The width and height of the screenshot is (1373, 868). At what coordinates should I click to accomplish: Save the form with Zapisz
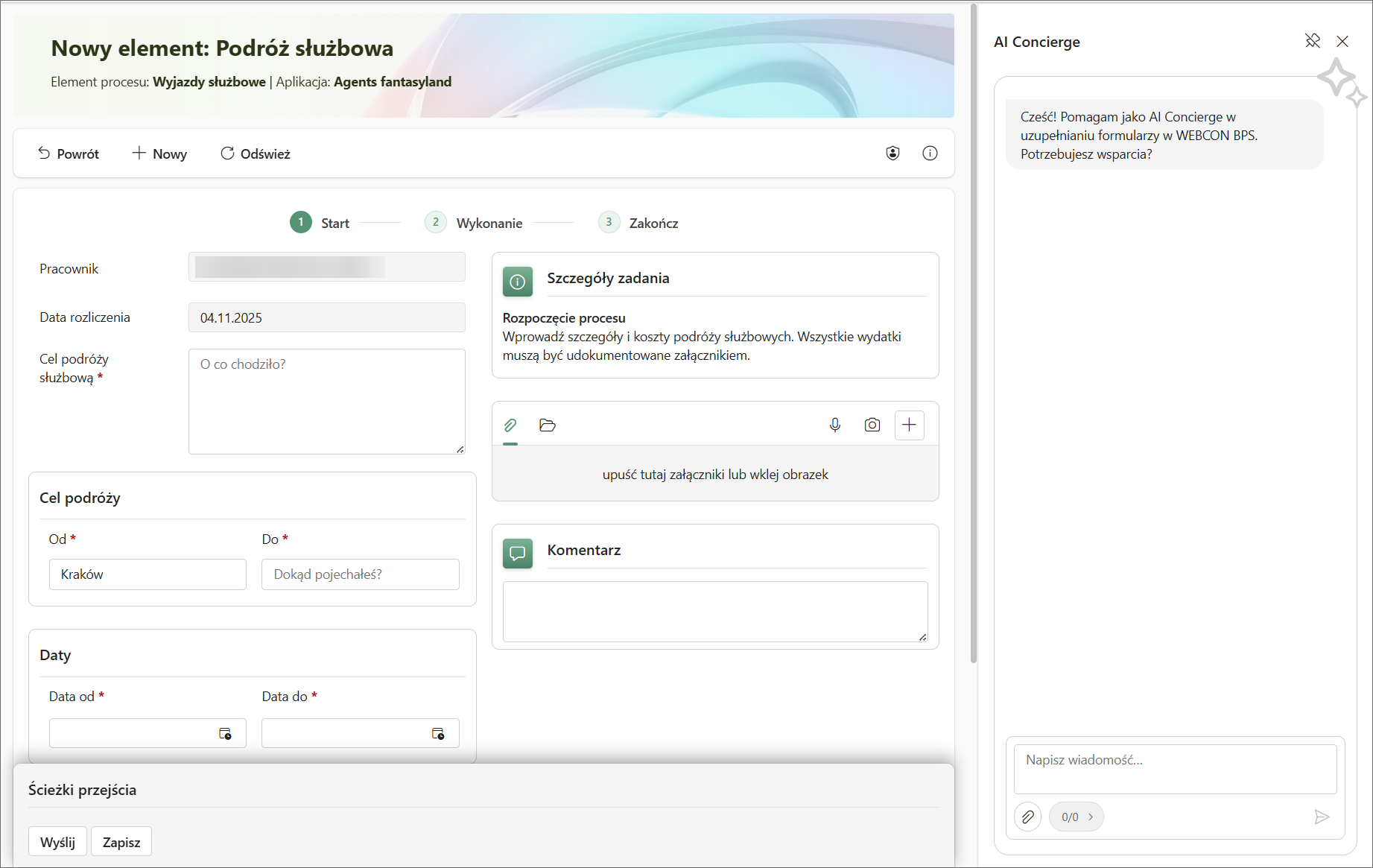121,842
